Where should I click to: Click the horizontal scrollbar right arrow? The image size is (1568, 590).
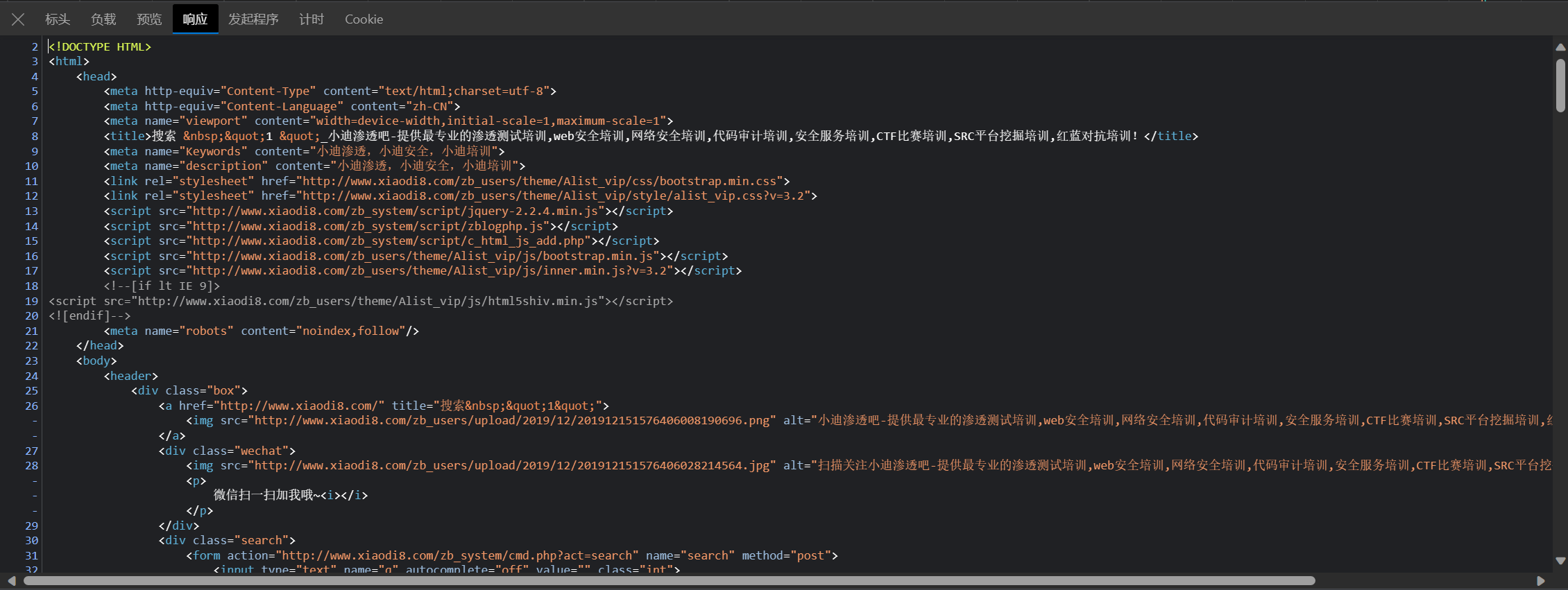click(x=1541, y=581)
